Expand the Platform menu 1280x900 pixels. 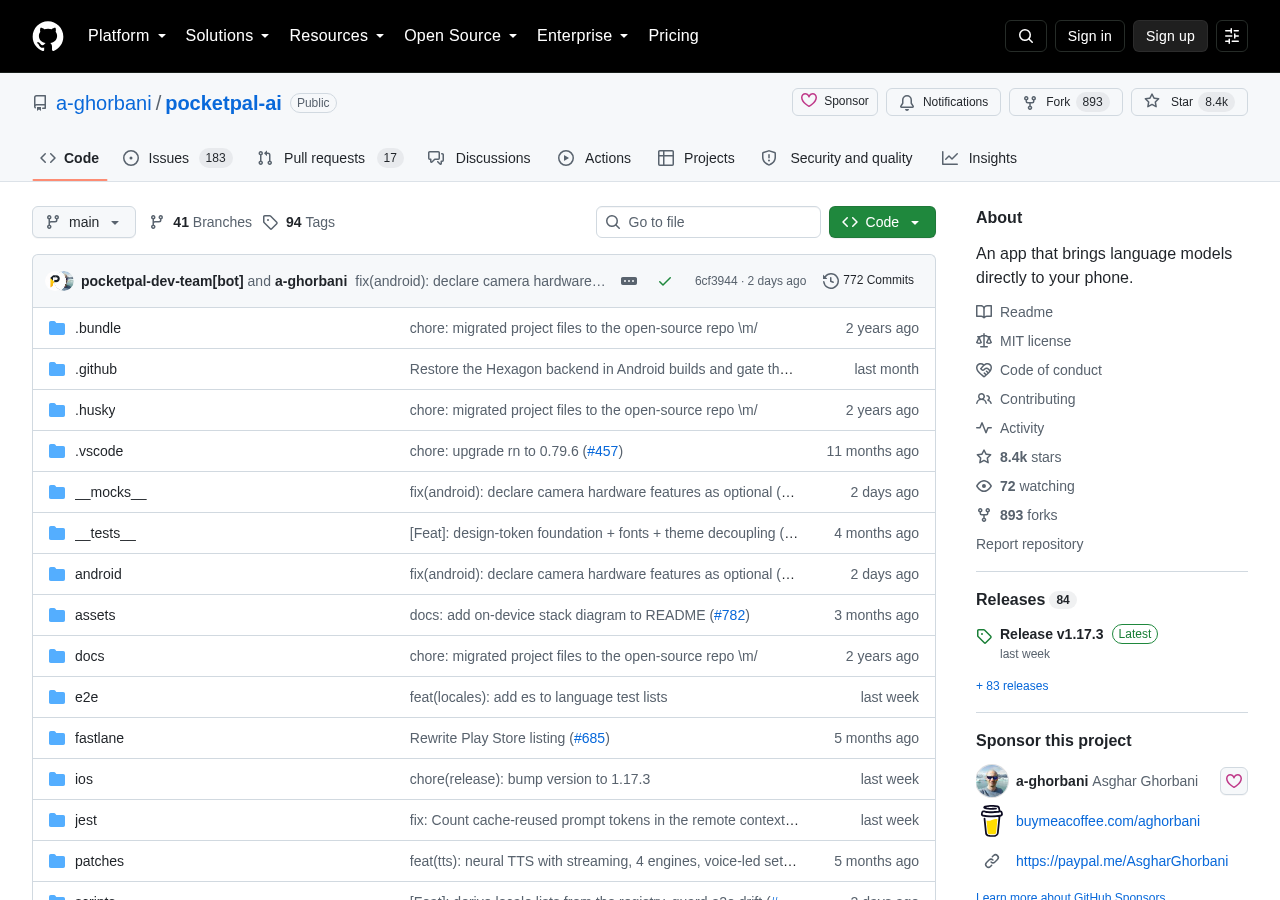click(x=127, y=36)
